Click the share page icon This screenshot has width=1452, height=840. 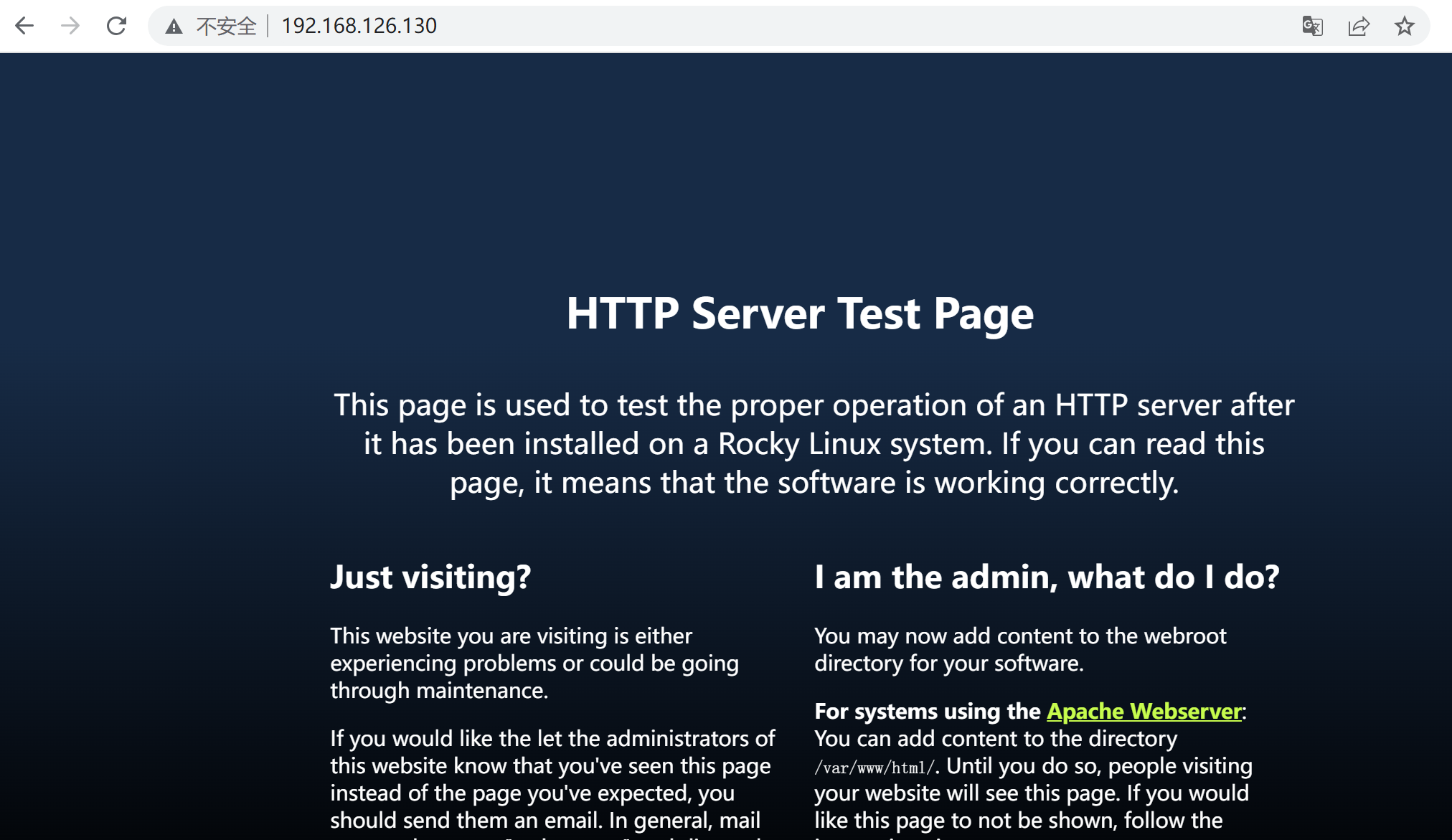coord(1358,27)
